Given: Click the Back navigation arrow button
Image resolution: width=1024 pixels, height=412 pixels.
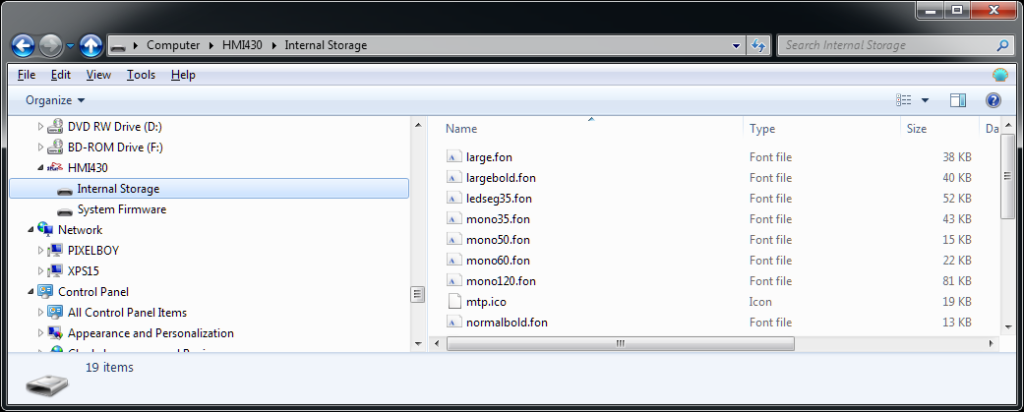Looking at the screenshot, I should pos(23,45).
